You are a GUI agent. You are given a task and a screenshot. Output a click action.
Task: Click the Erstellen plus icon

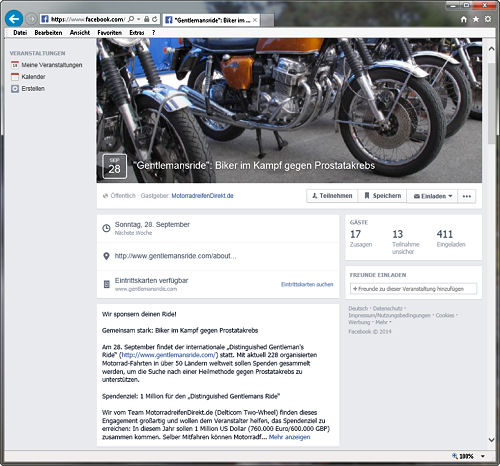click(15, 89)
